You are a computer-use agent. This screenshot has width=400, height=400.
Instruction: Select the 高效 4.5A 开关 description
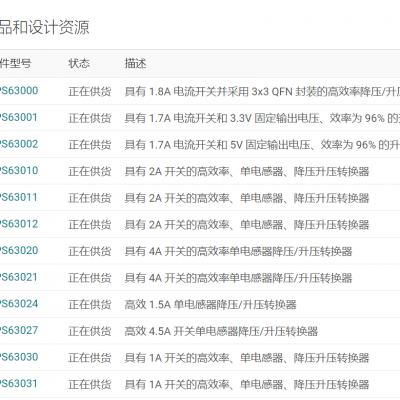[221, 331]
